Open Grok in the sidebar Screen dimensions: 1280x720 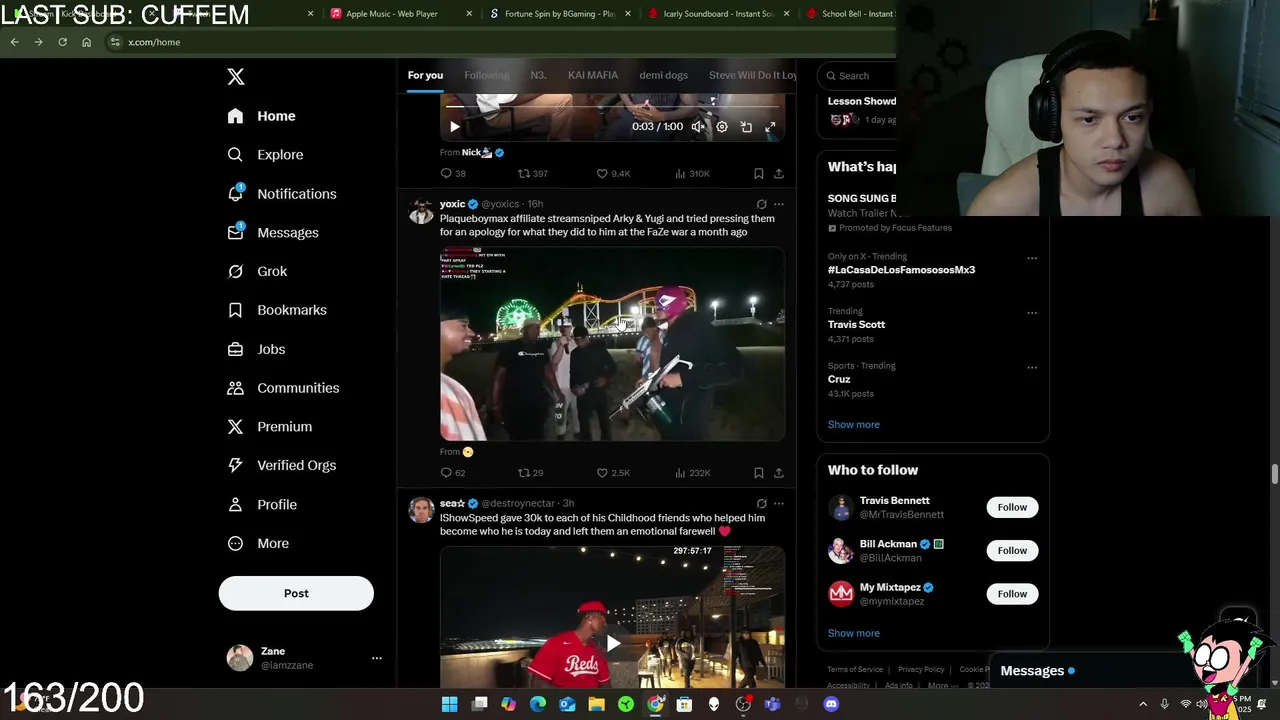(258, 272)
